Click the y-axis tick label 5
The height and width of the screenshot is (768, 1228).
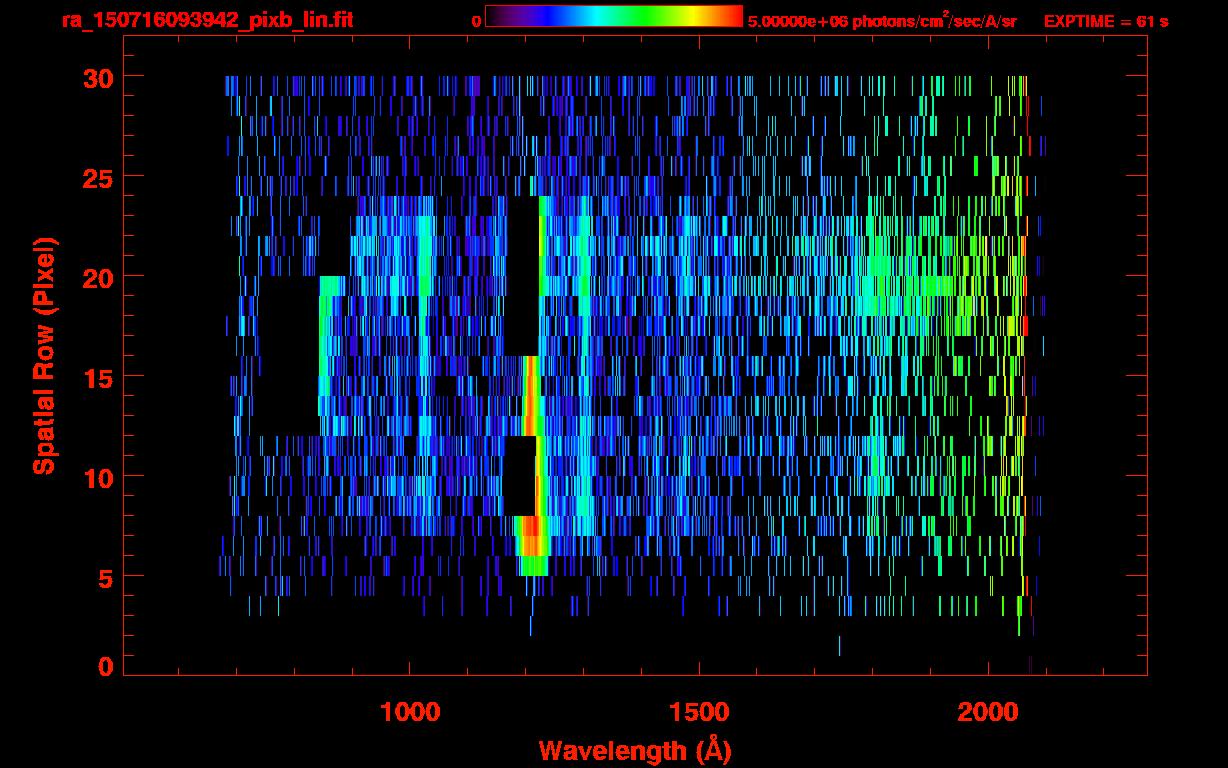(104, 577)
